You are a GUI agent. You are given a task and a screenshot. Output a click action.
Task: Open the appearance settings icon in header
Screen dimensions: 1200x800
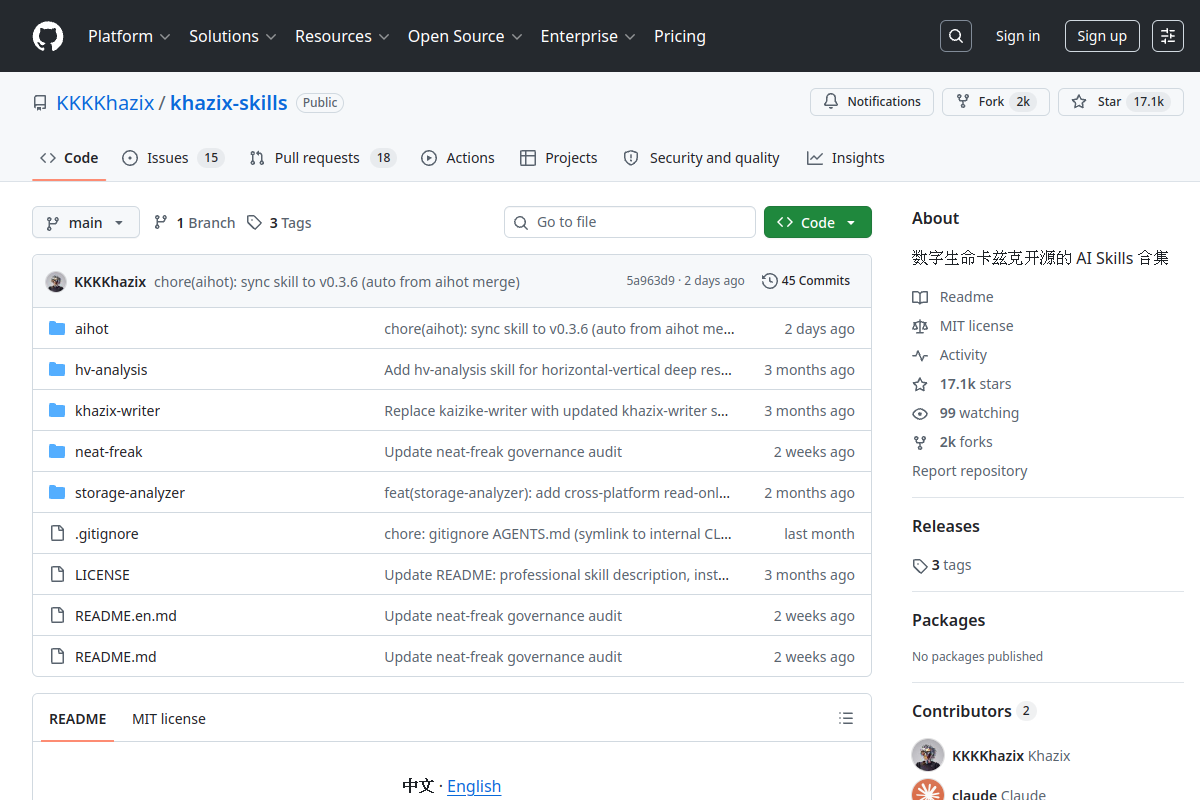pos(1168,36)
